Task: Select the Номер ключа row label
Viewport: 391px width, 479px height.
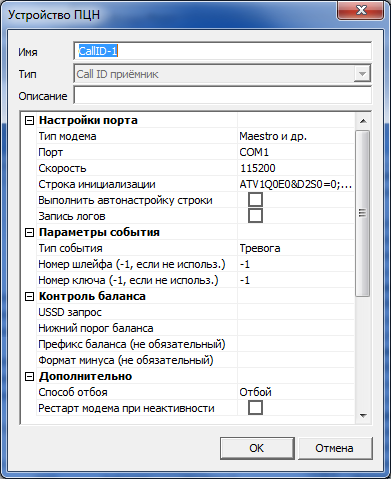Action: pos(128,280)
